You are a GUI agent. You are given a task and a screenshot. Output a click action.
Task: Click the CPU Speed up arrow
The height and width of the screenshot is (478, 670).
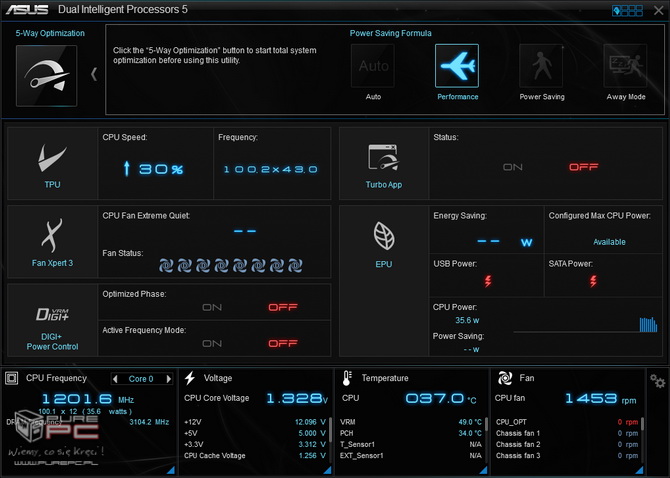126,169
